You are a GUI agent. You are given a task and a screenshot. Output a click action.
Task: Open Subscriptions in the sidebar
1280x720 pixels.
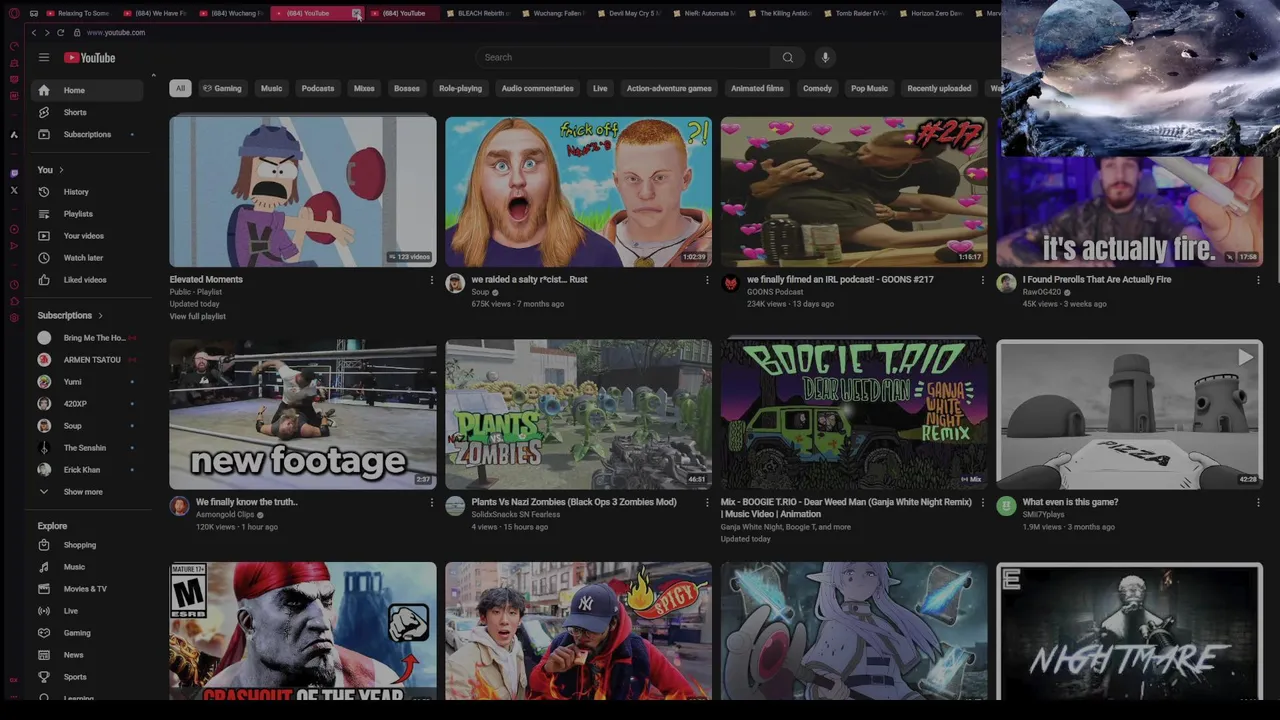[87, 134]
